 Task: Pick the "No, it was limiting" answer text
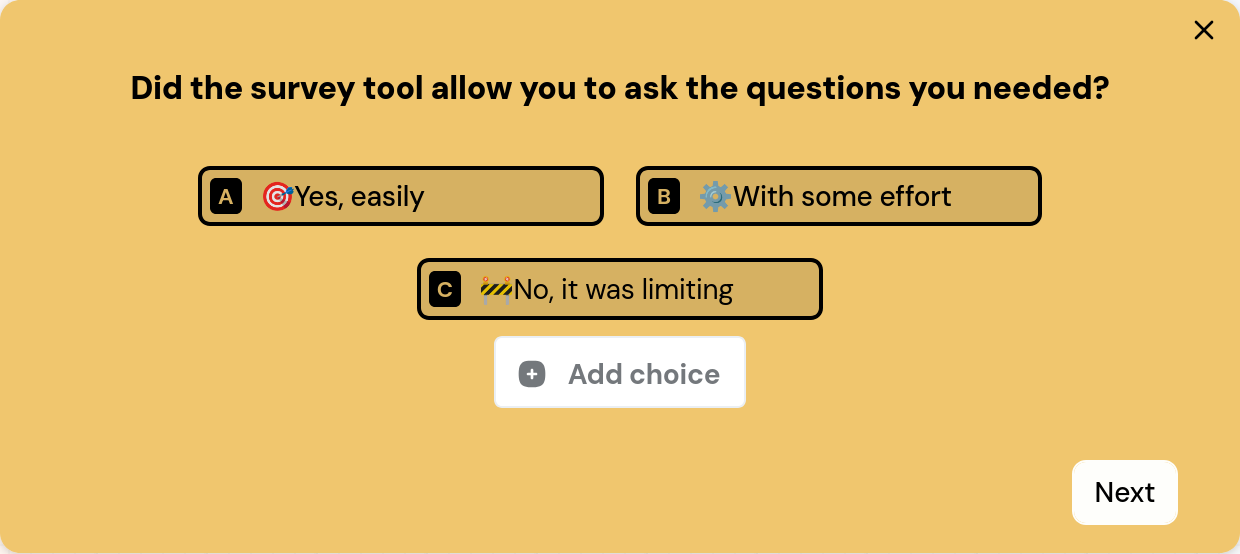[624, 290]
